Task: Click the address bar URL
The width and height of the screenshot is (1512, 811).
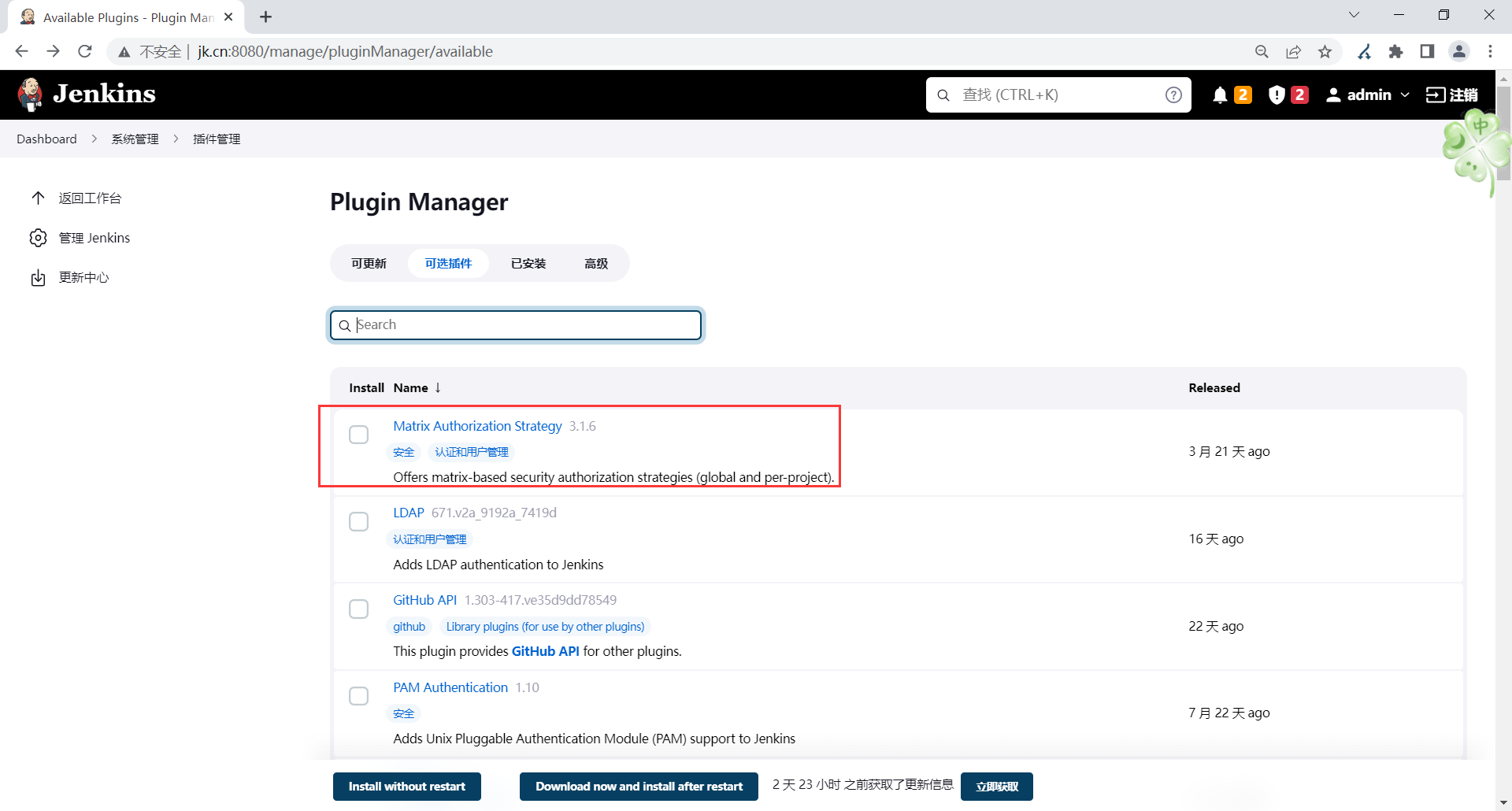Action: pos(345,51)
